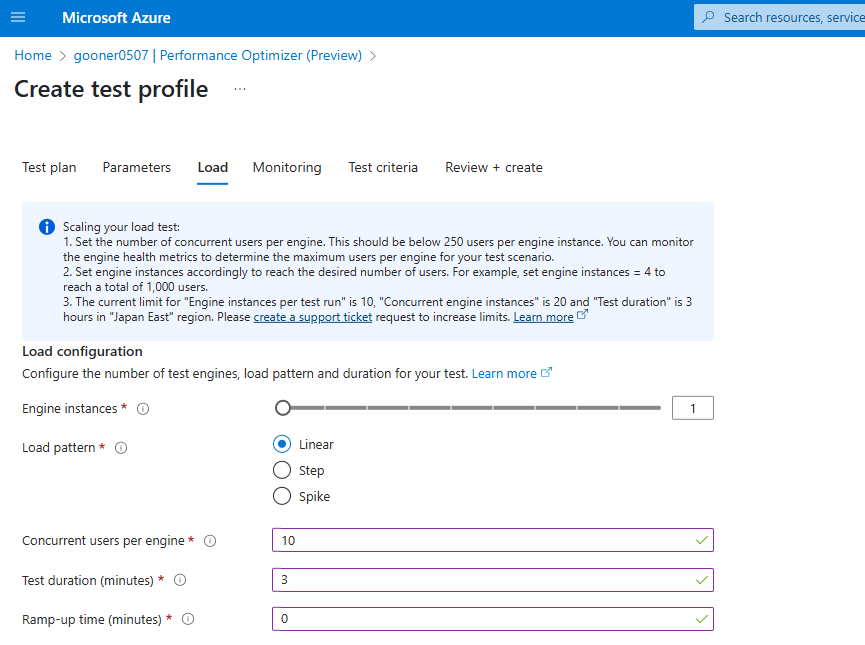865x645 pixels.
Task: Select the Linear load pattern
Action: (x=282, y=444)
